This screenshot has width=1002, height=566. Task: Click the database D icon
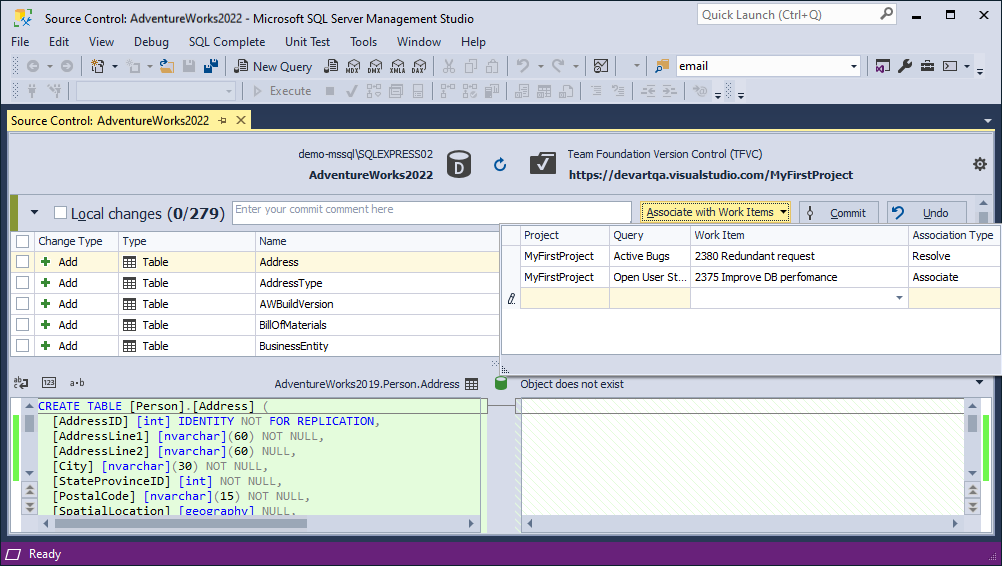click(x=459, y=164)
